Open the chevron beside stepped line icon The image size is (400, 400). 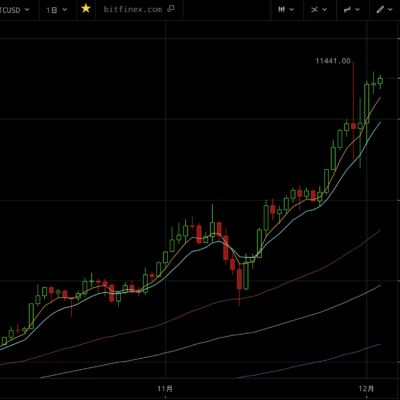coord(358,10)
